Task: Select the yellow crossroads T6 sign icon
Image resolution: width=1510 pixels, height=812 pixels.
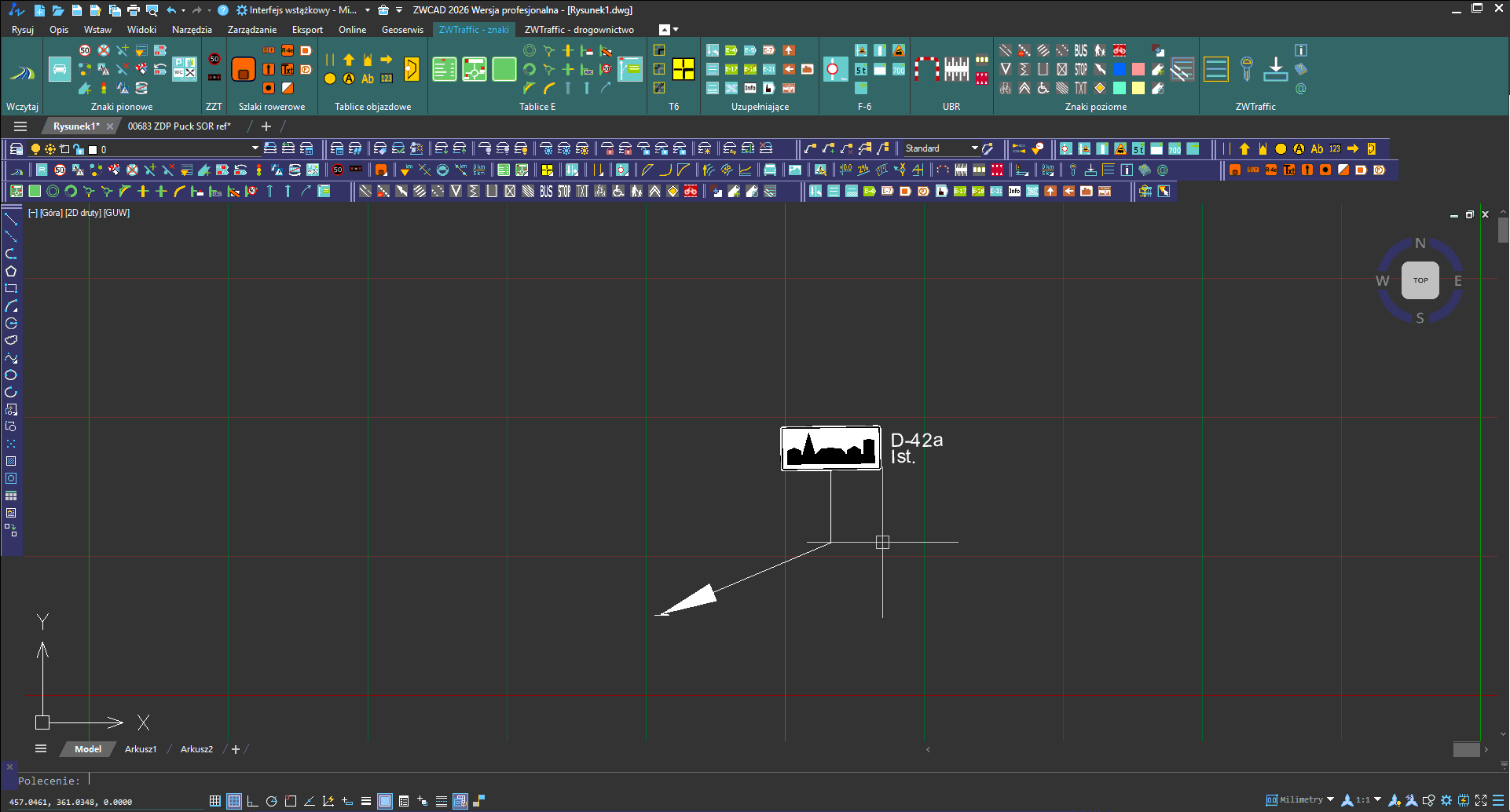Action: pos(684,69)
